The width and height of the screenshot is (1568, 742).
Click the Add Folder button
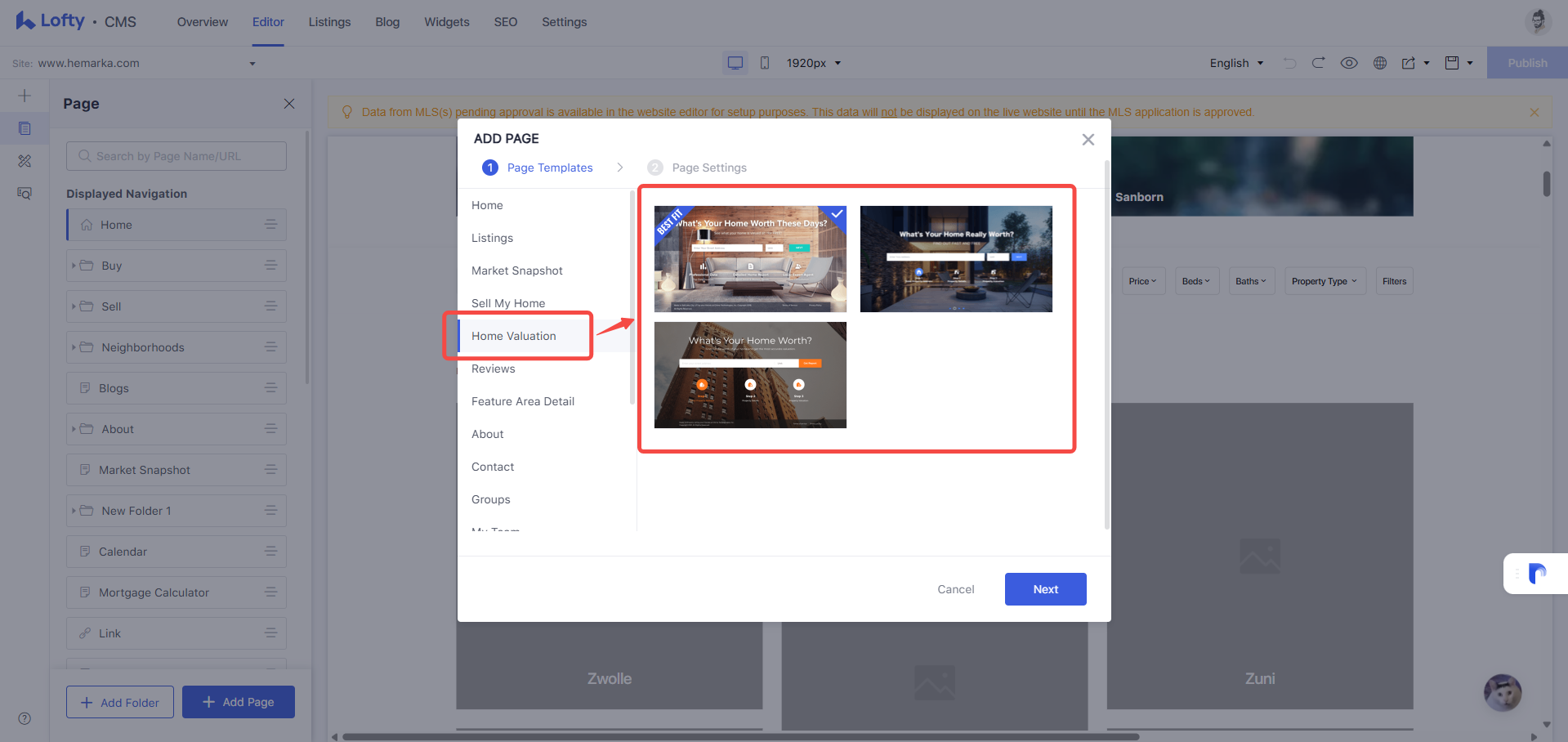tap(120, 702)
